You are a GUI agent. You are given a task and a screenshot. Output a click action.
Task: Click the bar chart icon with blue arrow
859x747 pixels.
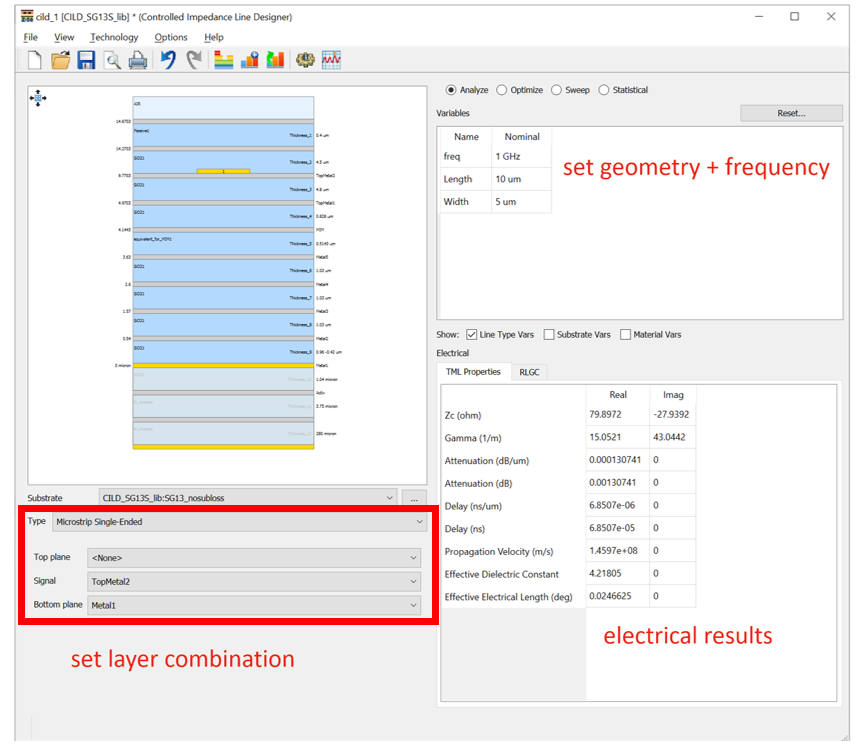[249, 60]
